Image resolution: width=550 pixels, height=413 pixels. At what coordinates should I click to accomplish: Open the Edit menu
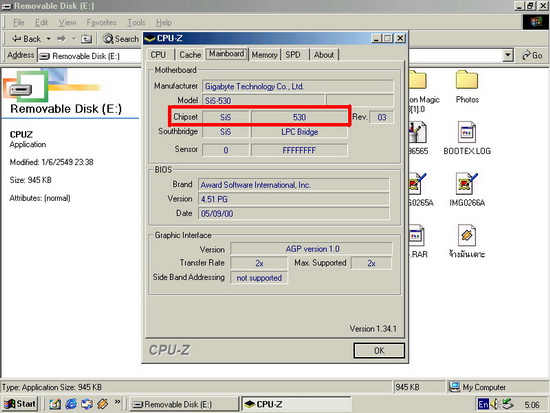(41, 22)
